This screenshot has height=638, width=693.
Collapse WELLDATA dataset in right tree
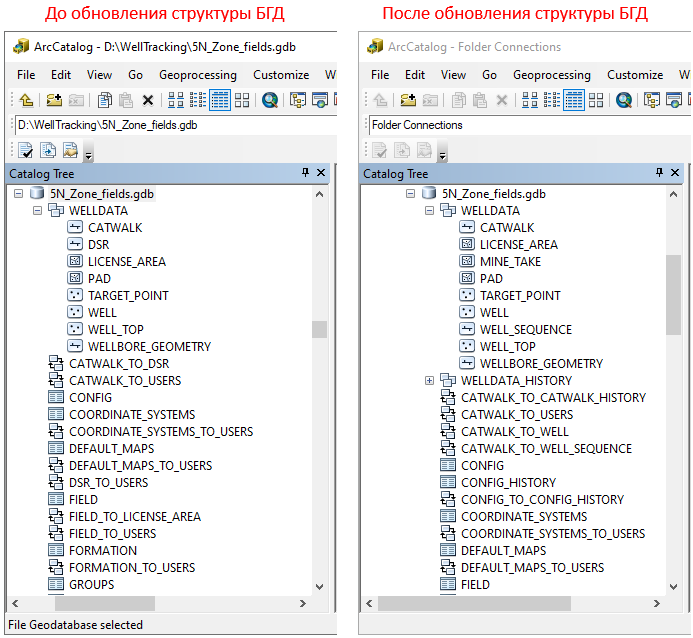(x=430, y=211)
